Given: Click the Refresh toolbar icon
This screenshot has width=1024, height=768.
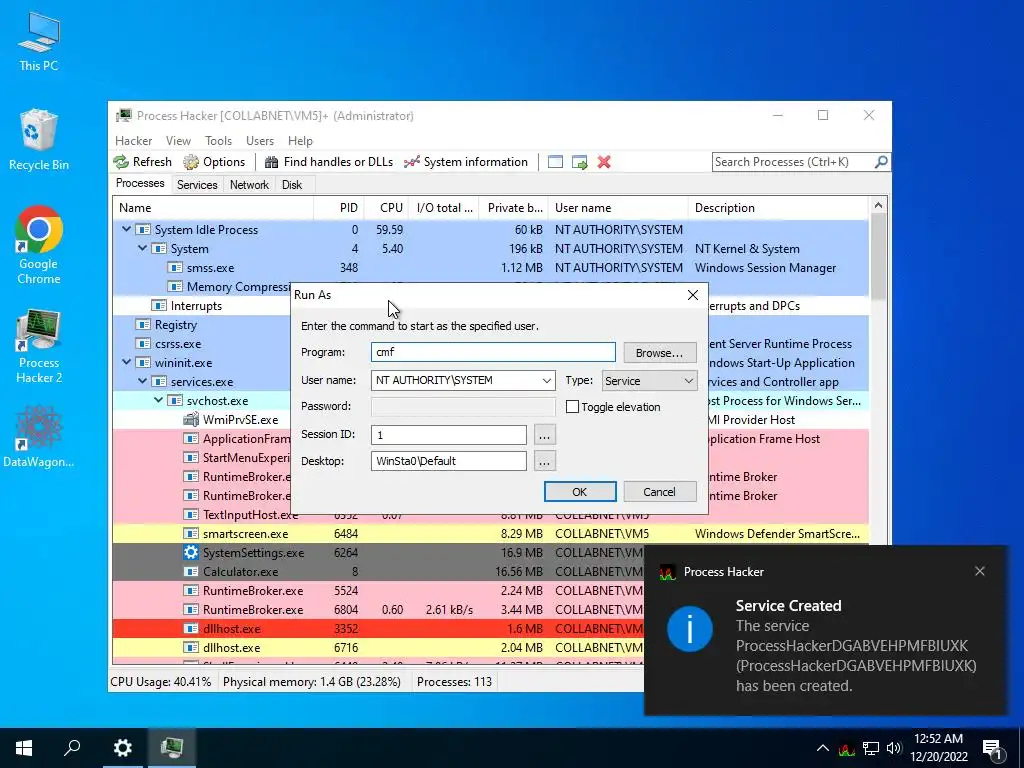Looking at the screenshot, I should tap(121, 162).
